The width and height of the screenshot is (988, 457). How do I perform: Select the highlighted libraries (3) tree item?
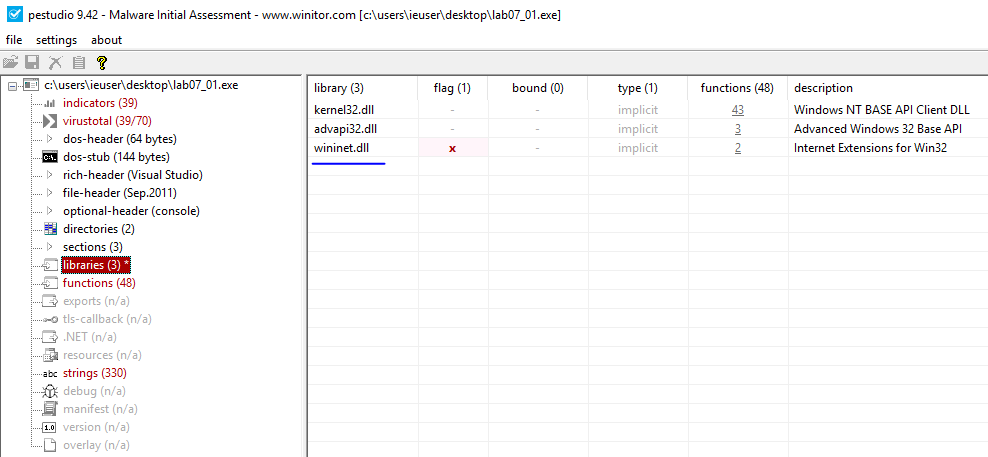click(96, 265)
